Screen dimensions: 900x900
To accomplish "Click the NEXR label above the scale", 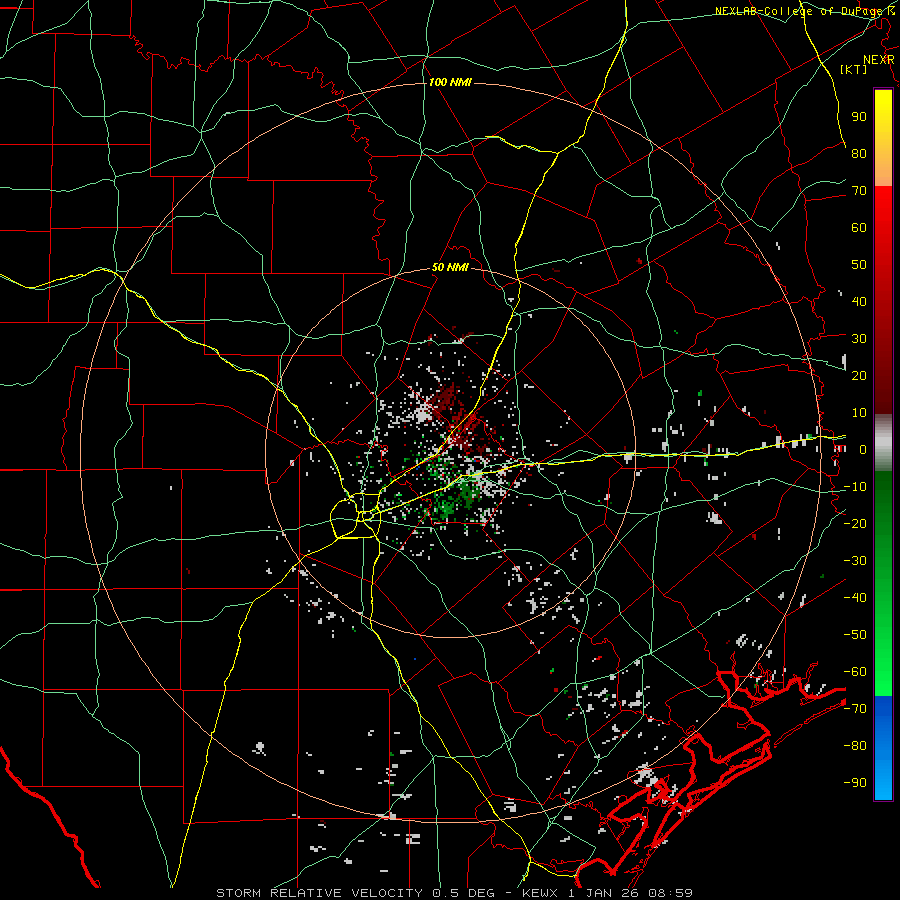I will pyautogui.click(x=879, y=60).
